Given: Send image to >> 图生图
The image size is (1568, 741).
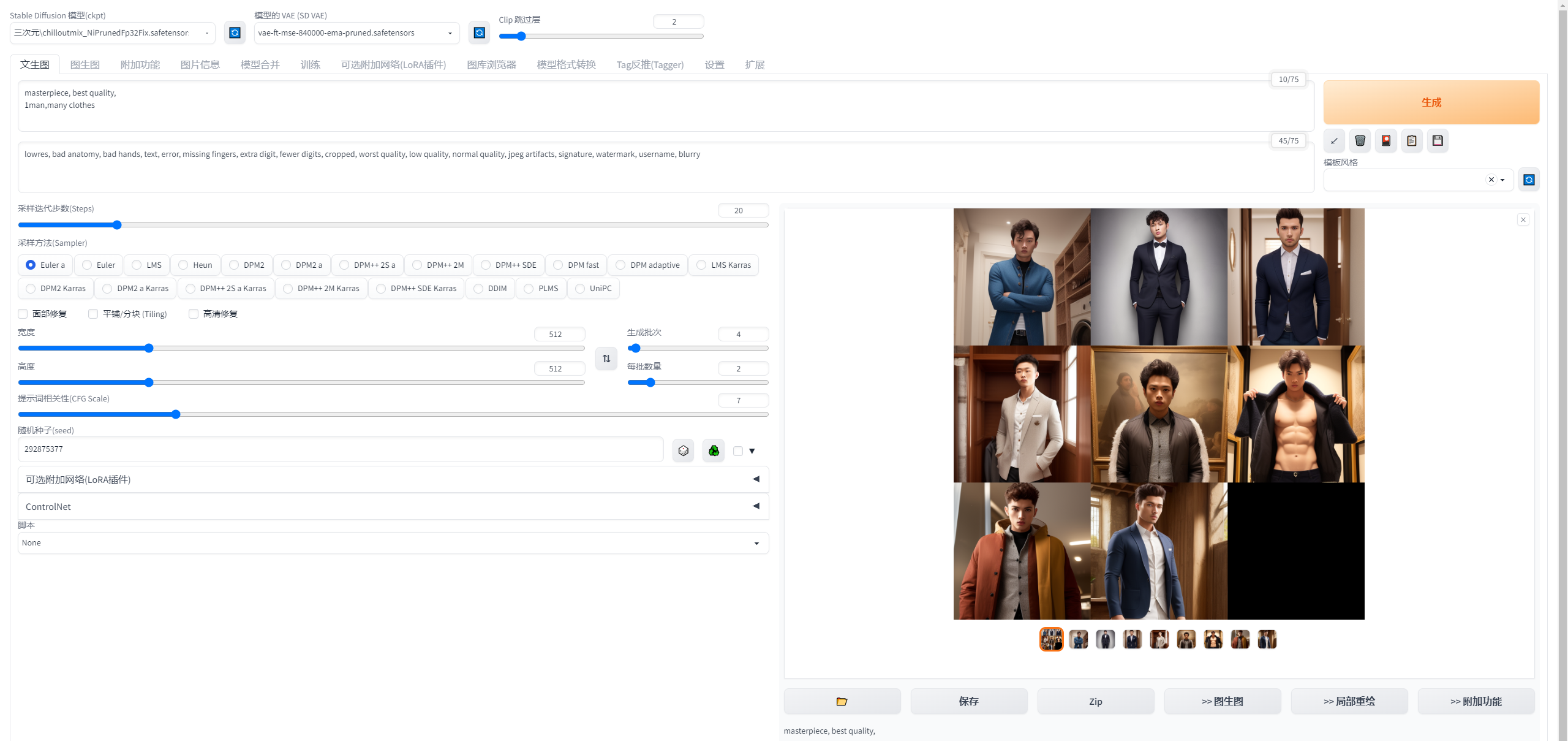Looking at the screenshot, I should point(1223,701).
